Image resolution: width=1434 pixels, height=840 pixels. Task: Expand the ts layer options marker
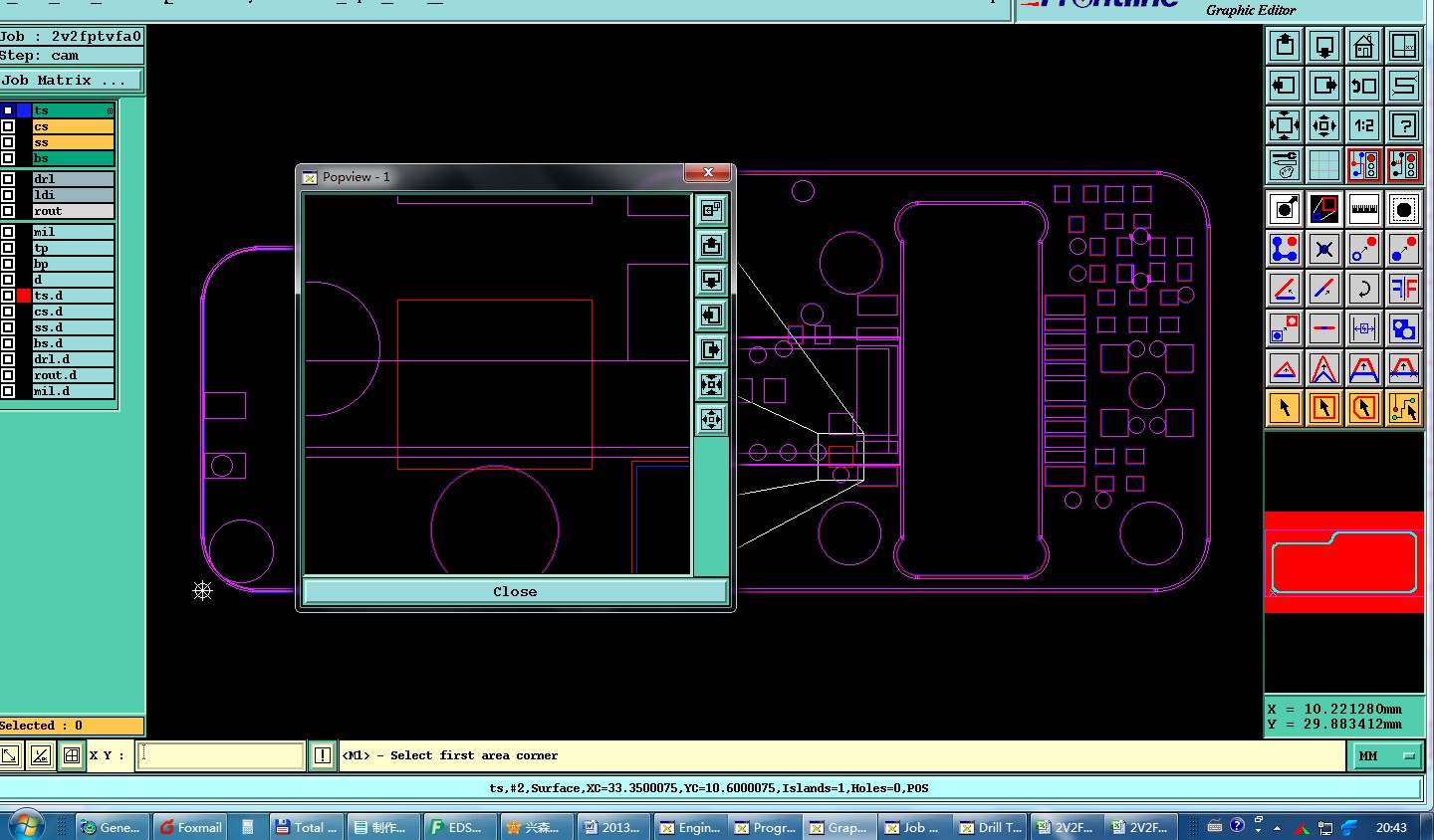coord(110,110)
